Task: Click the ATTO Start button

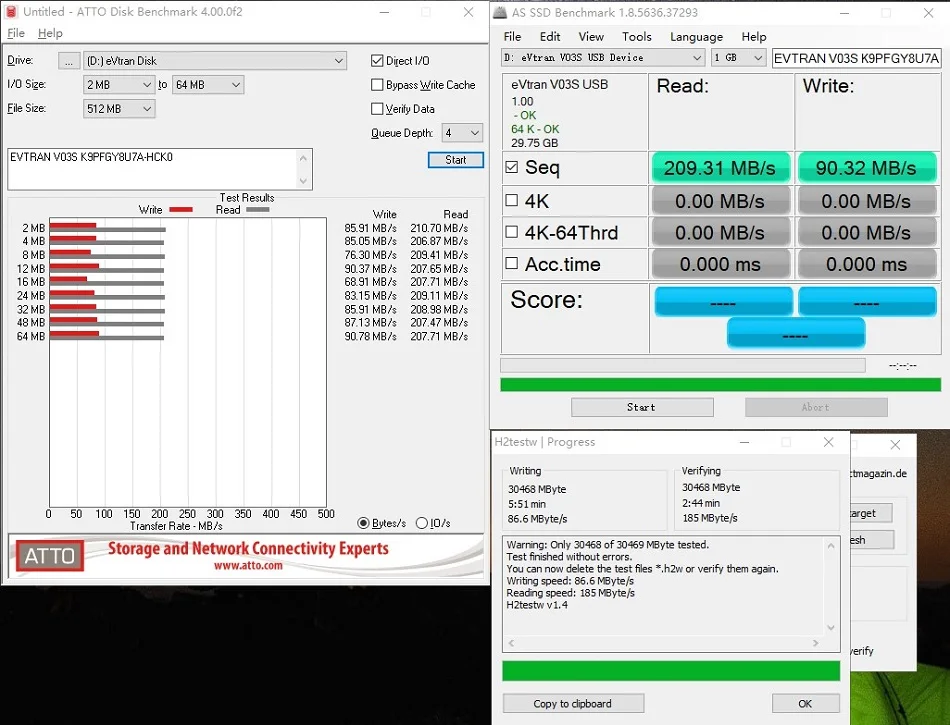Action: [456, 160]
